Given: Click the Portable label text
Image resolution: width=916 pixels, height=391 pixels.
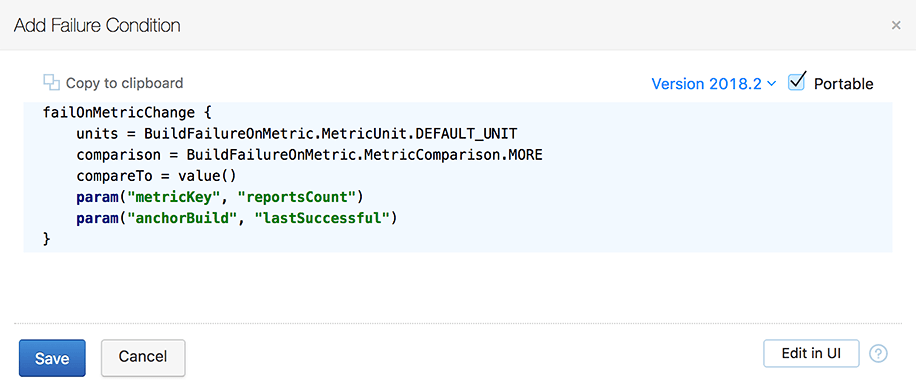Looking at the screenshot, I should pos(844,84).
